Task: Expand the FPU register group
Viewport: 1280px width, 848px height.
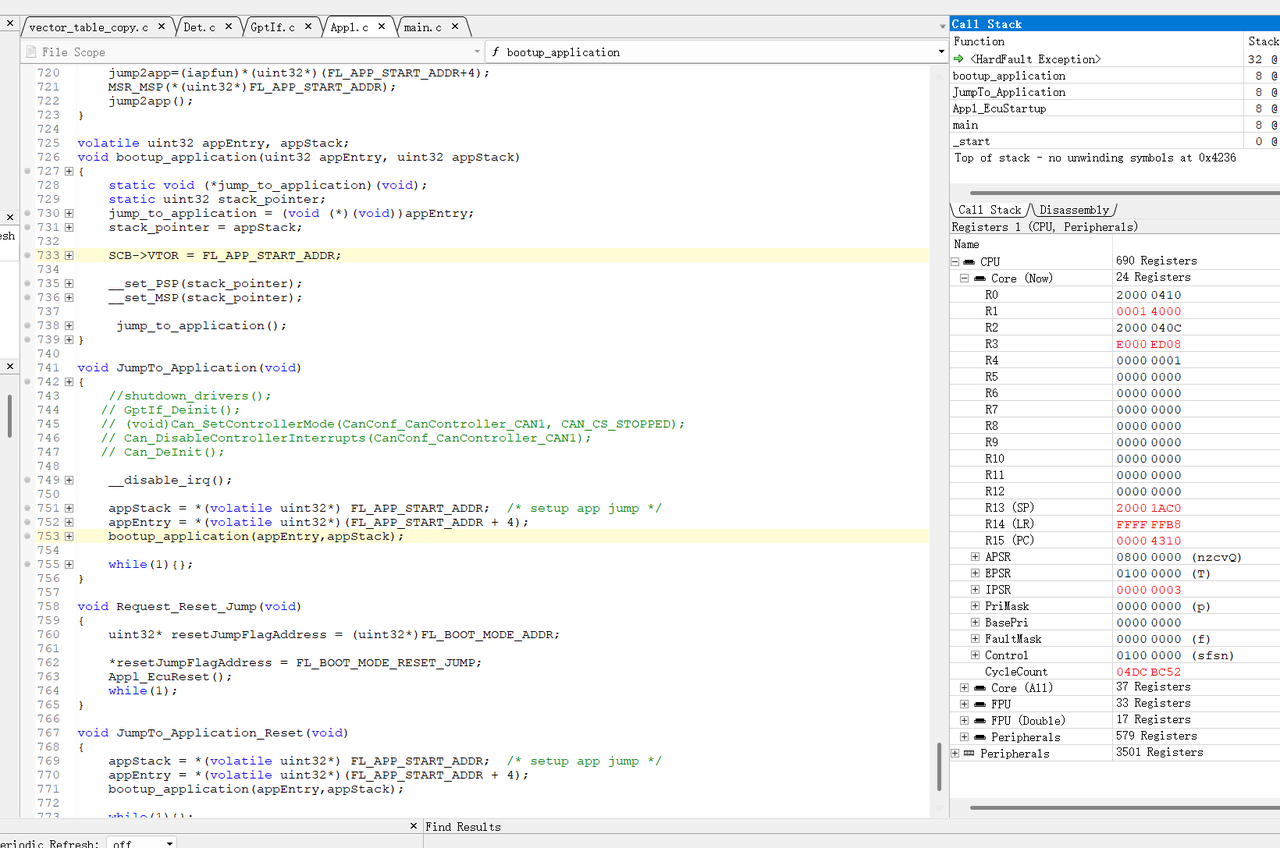Action: 965,704
